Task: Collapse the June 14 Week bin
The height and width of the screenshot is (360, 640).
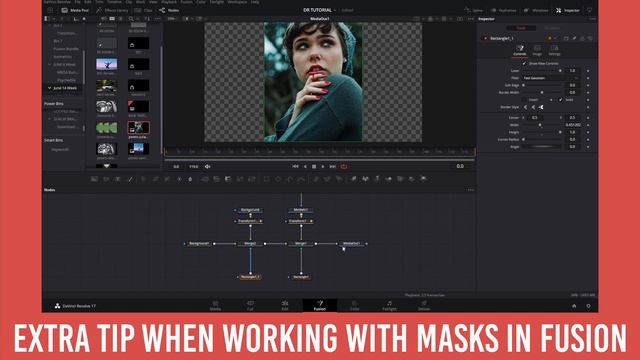Action: [x=49, y=88]
